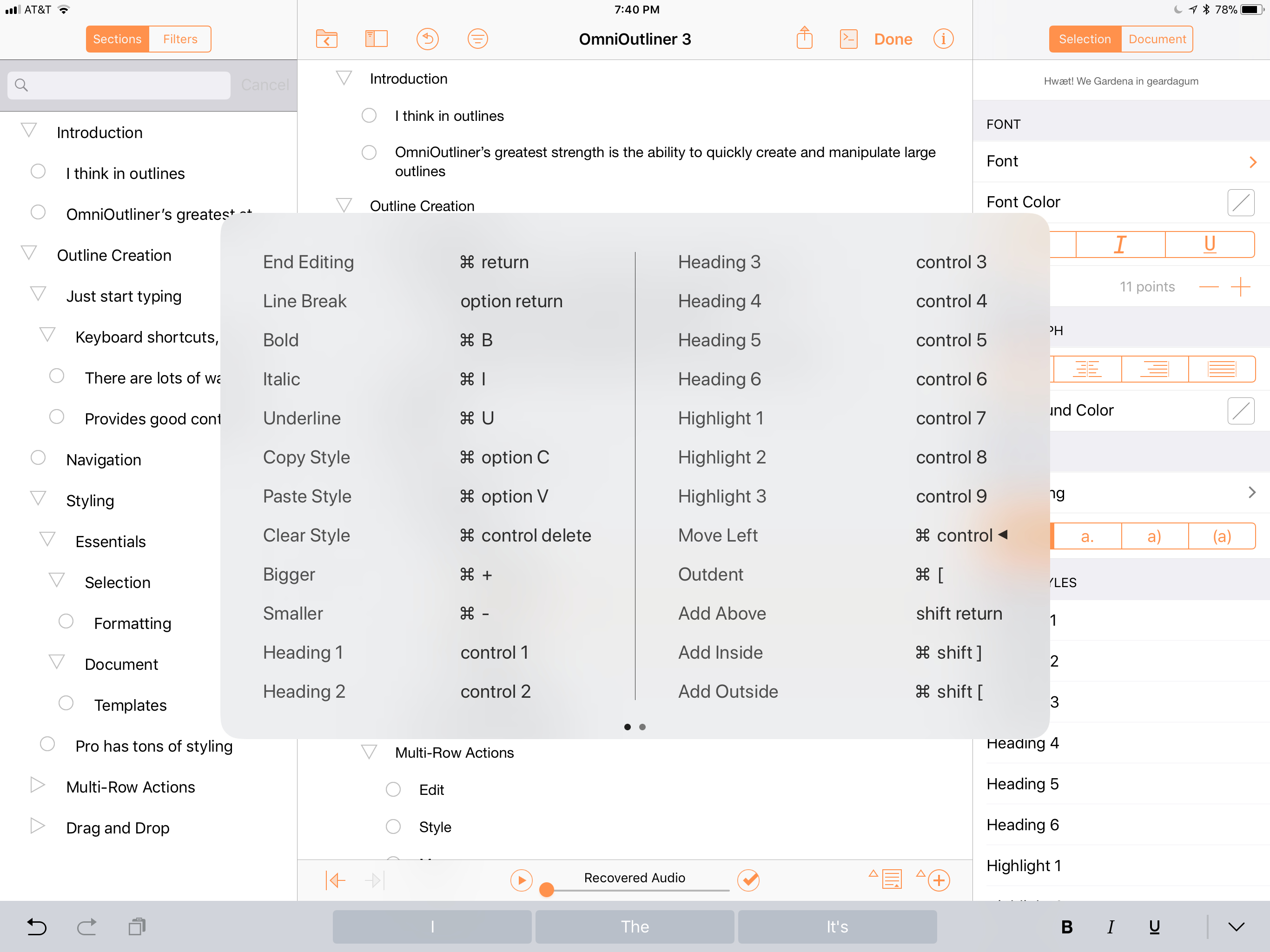
Task: Switch to Selection inspector tab
Action: [1084, 39]
